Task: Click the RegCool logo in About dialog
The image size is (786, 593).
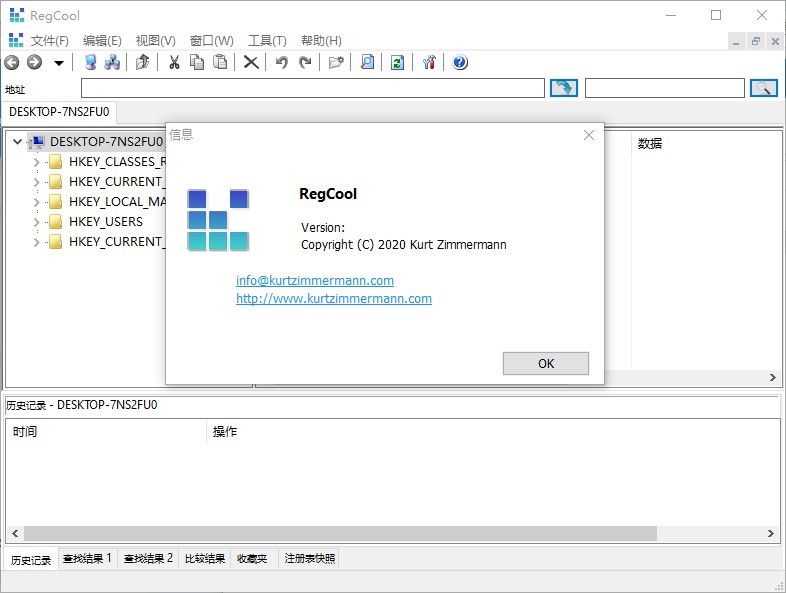Action: 218,220
